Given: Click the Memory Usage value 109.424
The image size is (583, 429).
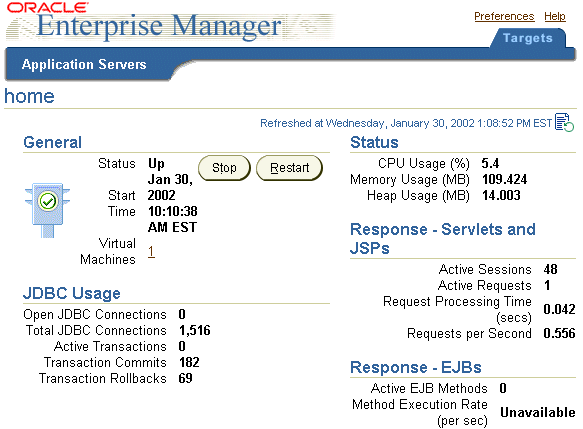Looking at the screenshot, I should point(505,179).
